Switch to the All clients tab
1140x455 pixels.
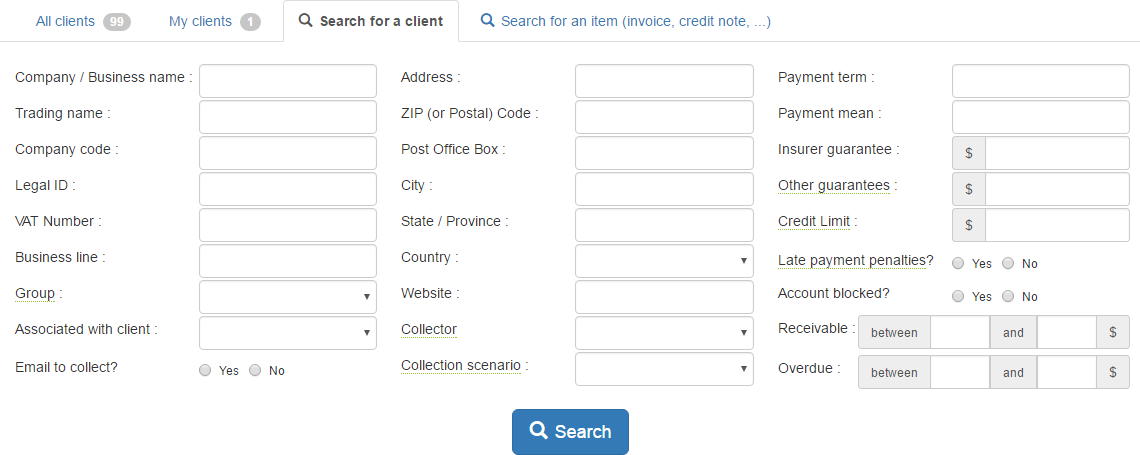click(68, 21)
